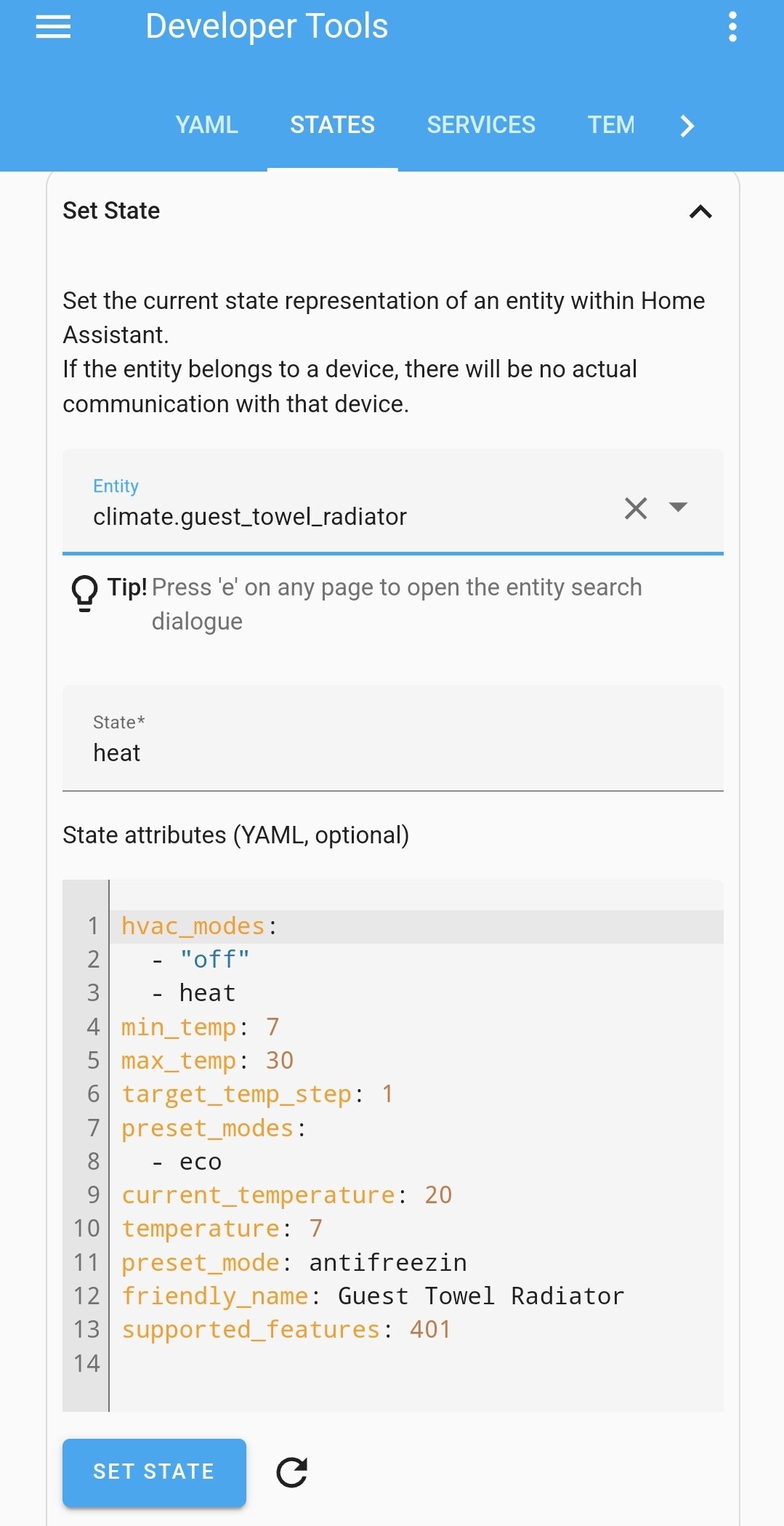This screenshot has width=784, height=1526.
Task: Click the preset_modes line
Action: (x=214, y=1128)
